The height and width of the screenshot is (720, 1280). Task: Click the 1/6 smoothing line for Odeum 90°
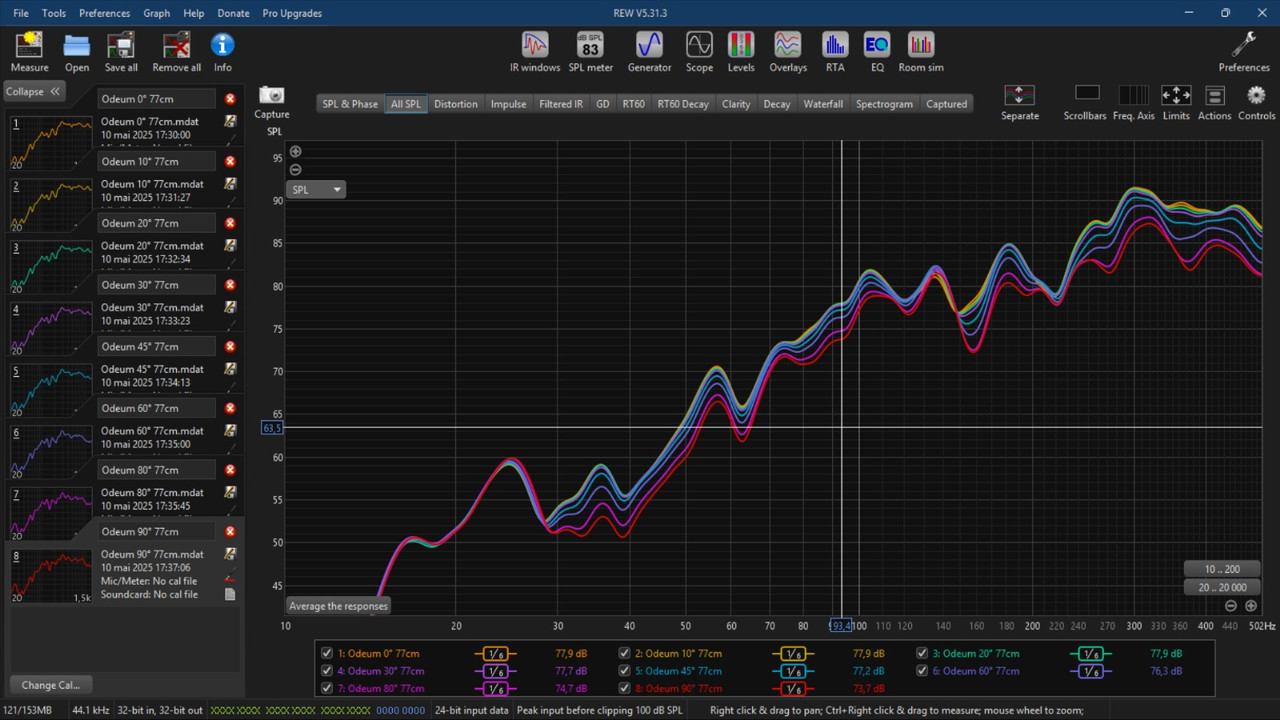(793, 688)
